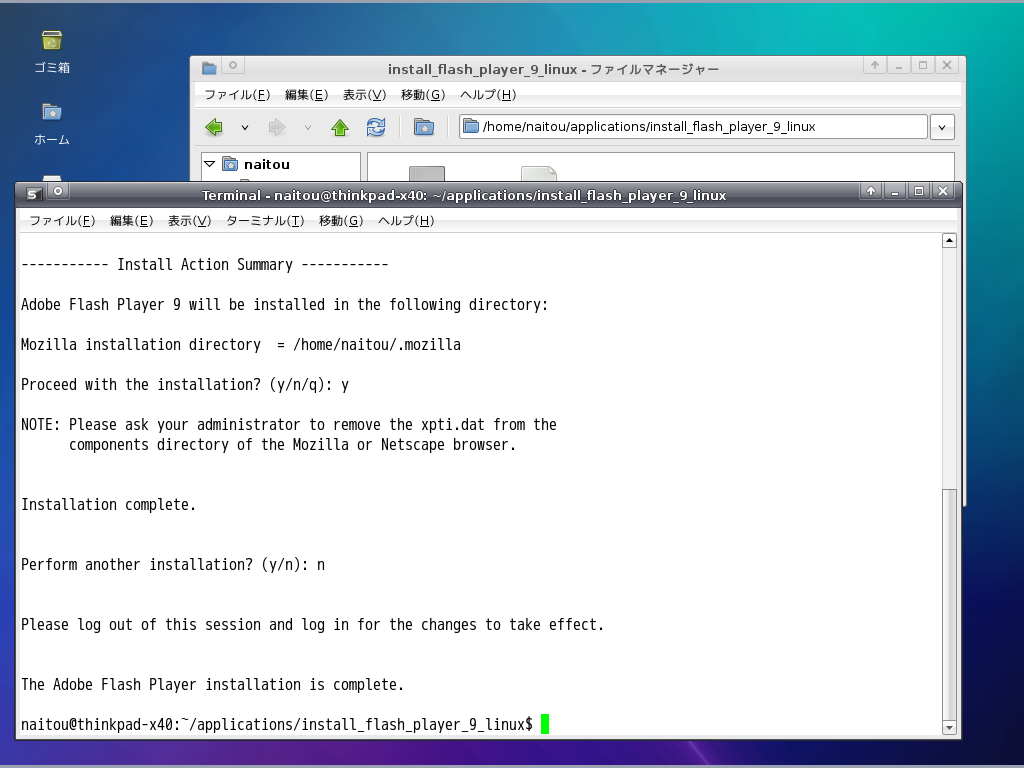The width and height of the screenshot is (1024, 768).
Task: Click the 'Install Action Summary' heading line
Action: [x=205, y=264]
